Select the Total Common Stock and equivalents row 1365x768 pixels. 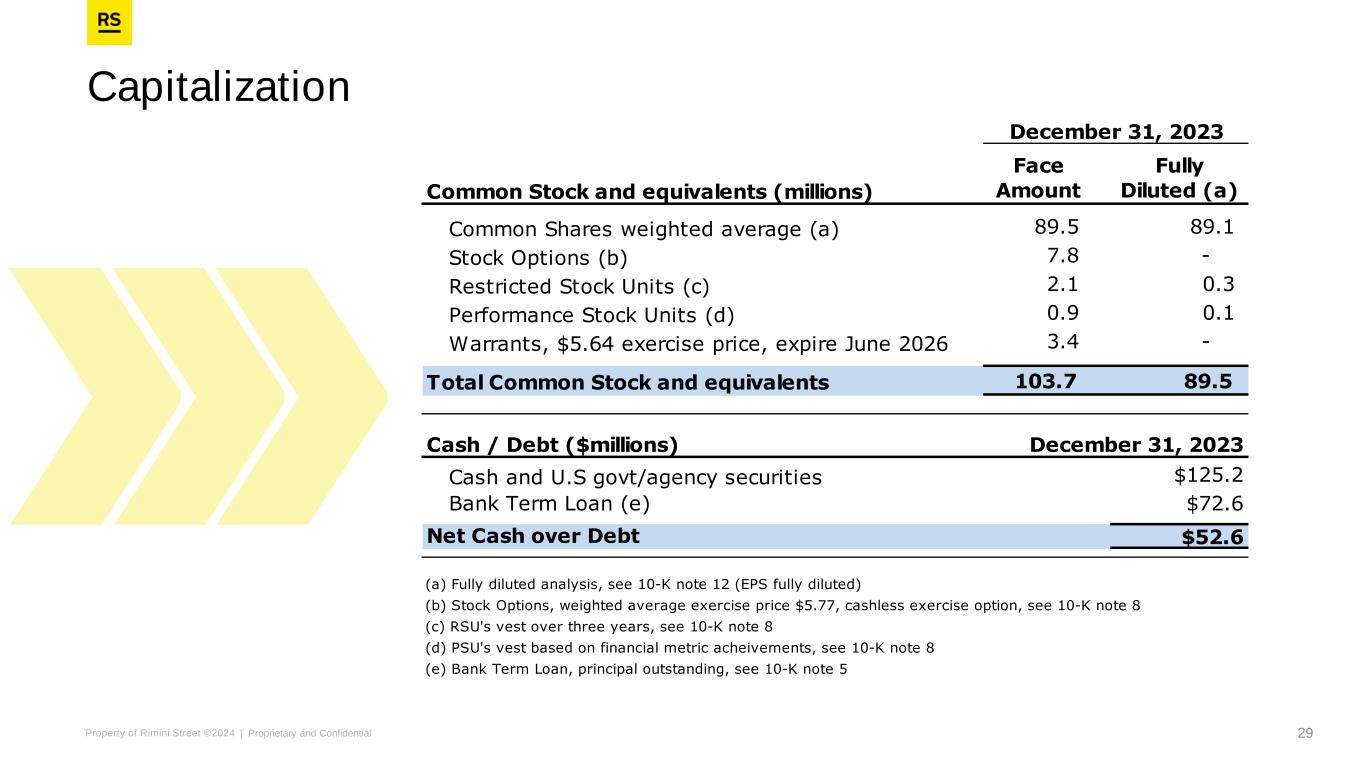tap(627, 381)
